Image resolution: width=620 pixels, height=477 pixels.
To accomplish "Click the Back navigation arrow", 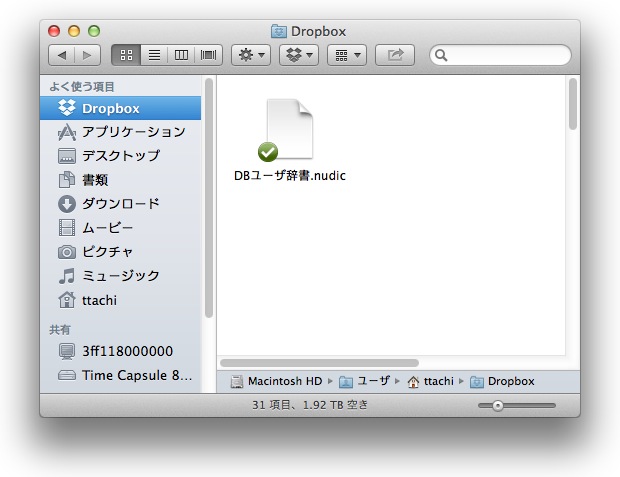I will 62,55.
